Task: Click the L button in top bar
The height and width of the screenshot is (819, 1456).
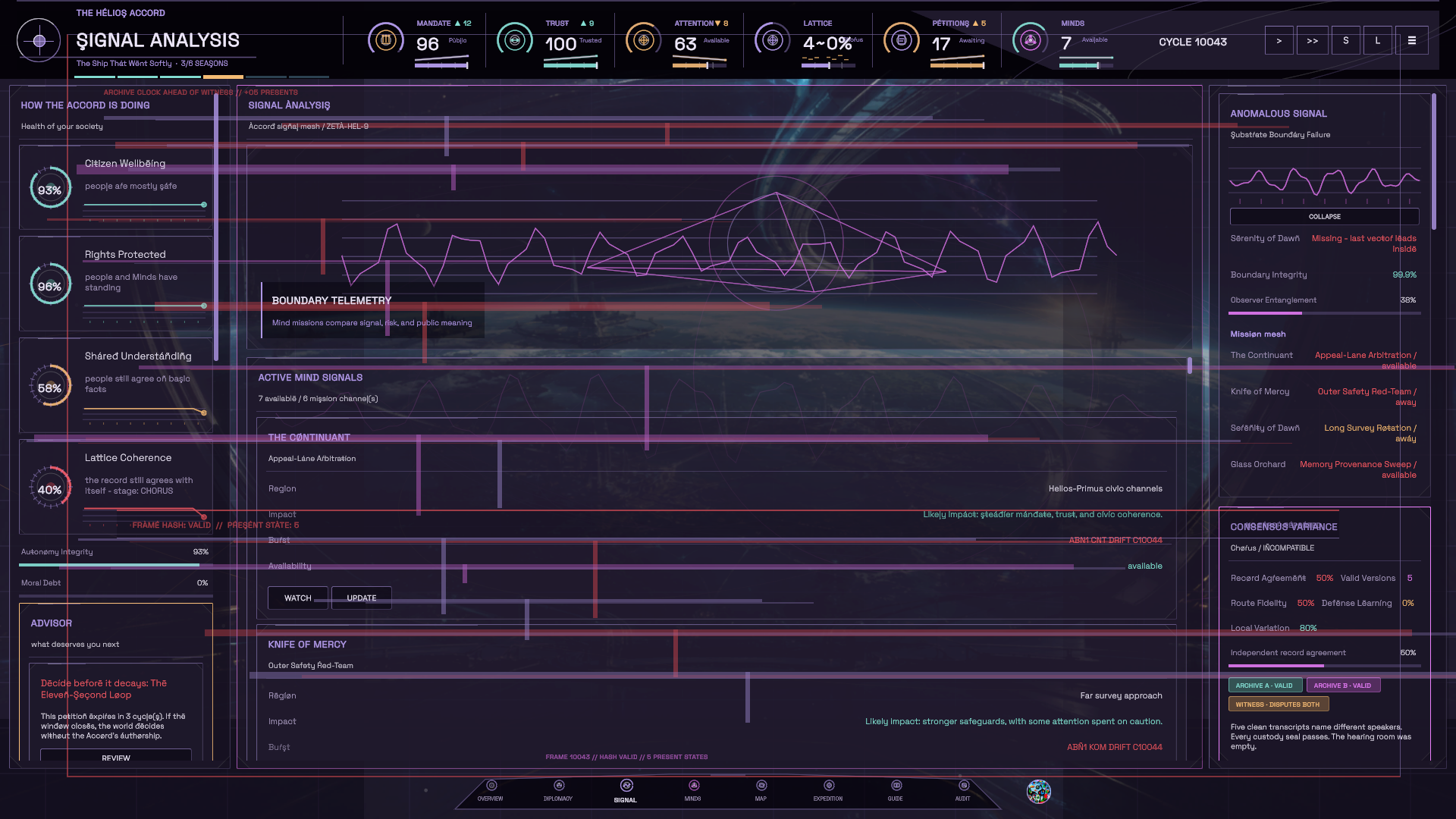Action: [1377, 40]
